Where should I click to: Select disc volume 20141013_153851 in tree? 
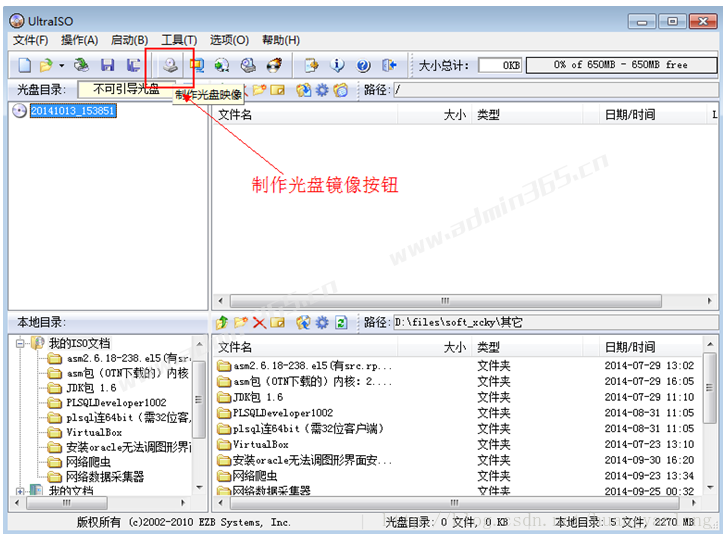(73, 111)
